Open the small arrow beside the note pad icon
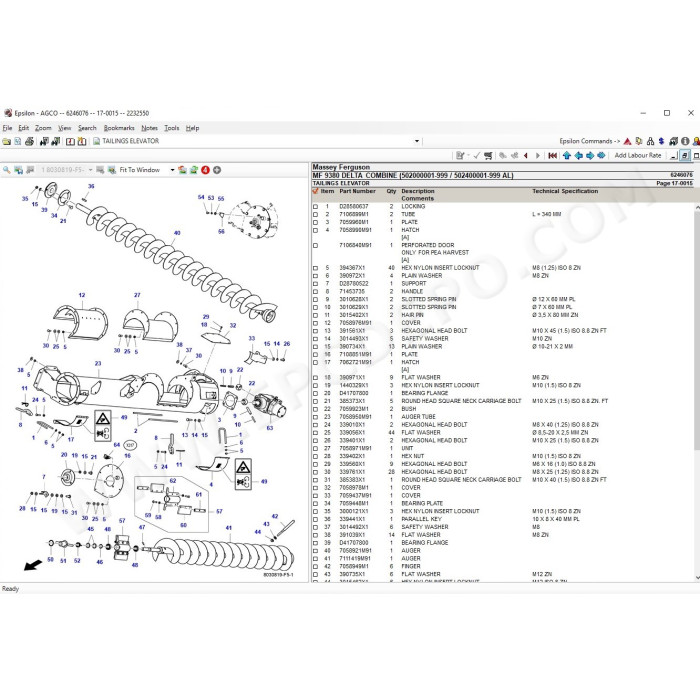700x700 pixels. (468, 156)
